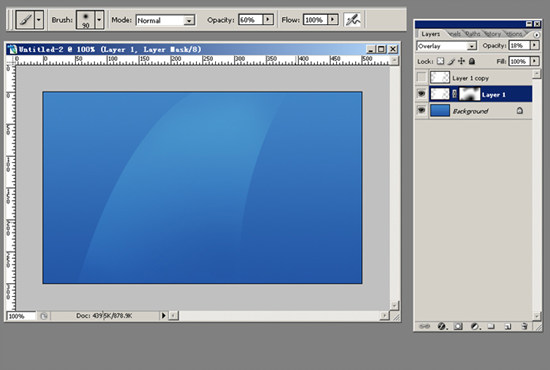Open Add layer style menu
The image size is (550, 370).
coord(442,327)
